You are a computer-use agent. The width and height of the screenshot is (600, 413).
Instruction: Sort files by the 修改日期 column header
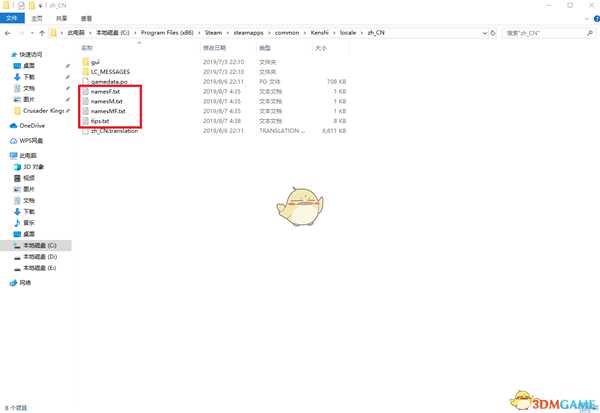pyautogui.click(x=215, y=47)
